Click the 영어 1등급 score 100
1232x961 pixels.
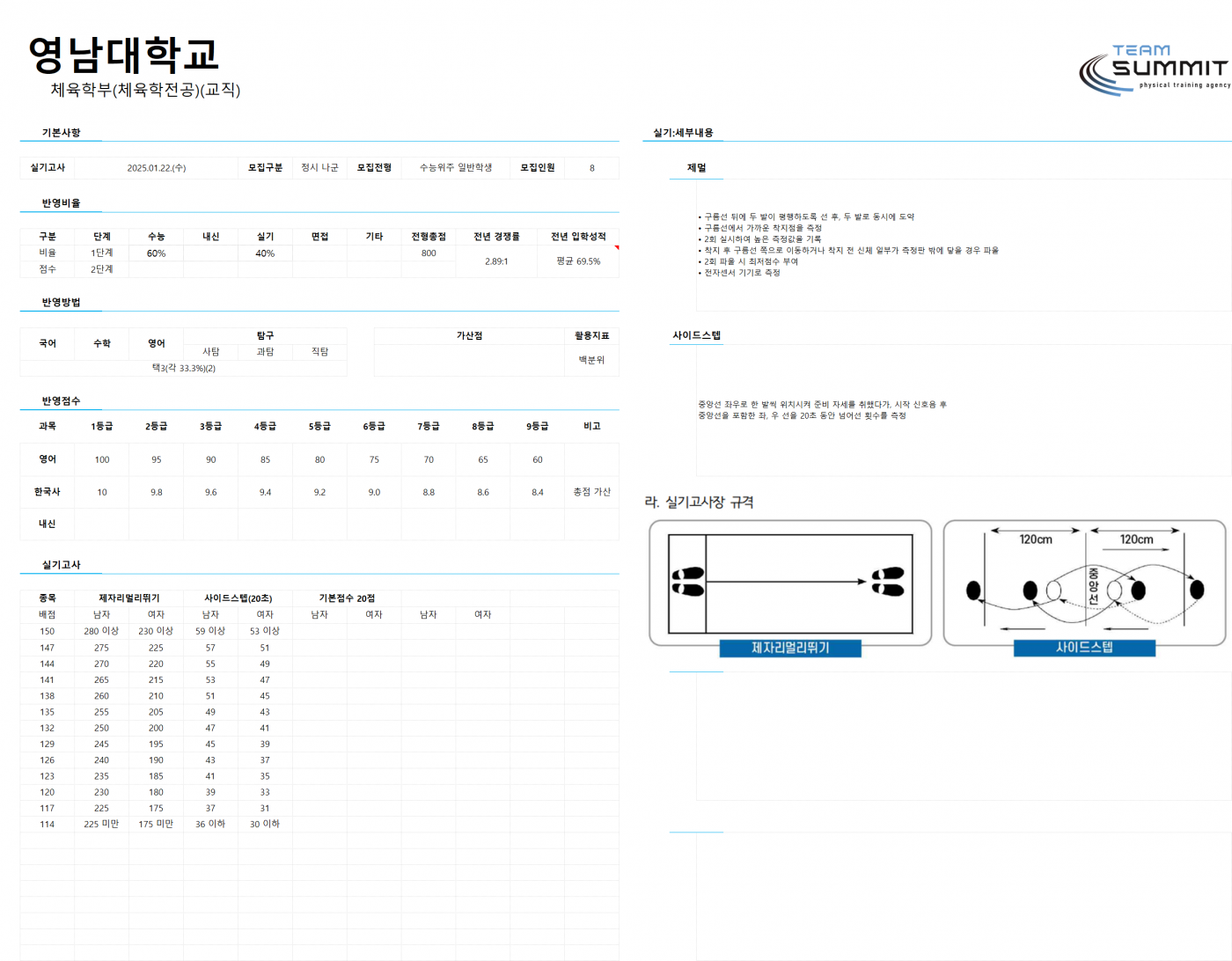tap(102, 460)
